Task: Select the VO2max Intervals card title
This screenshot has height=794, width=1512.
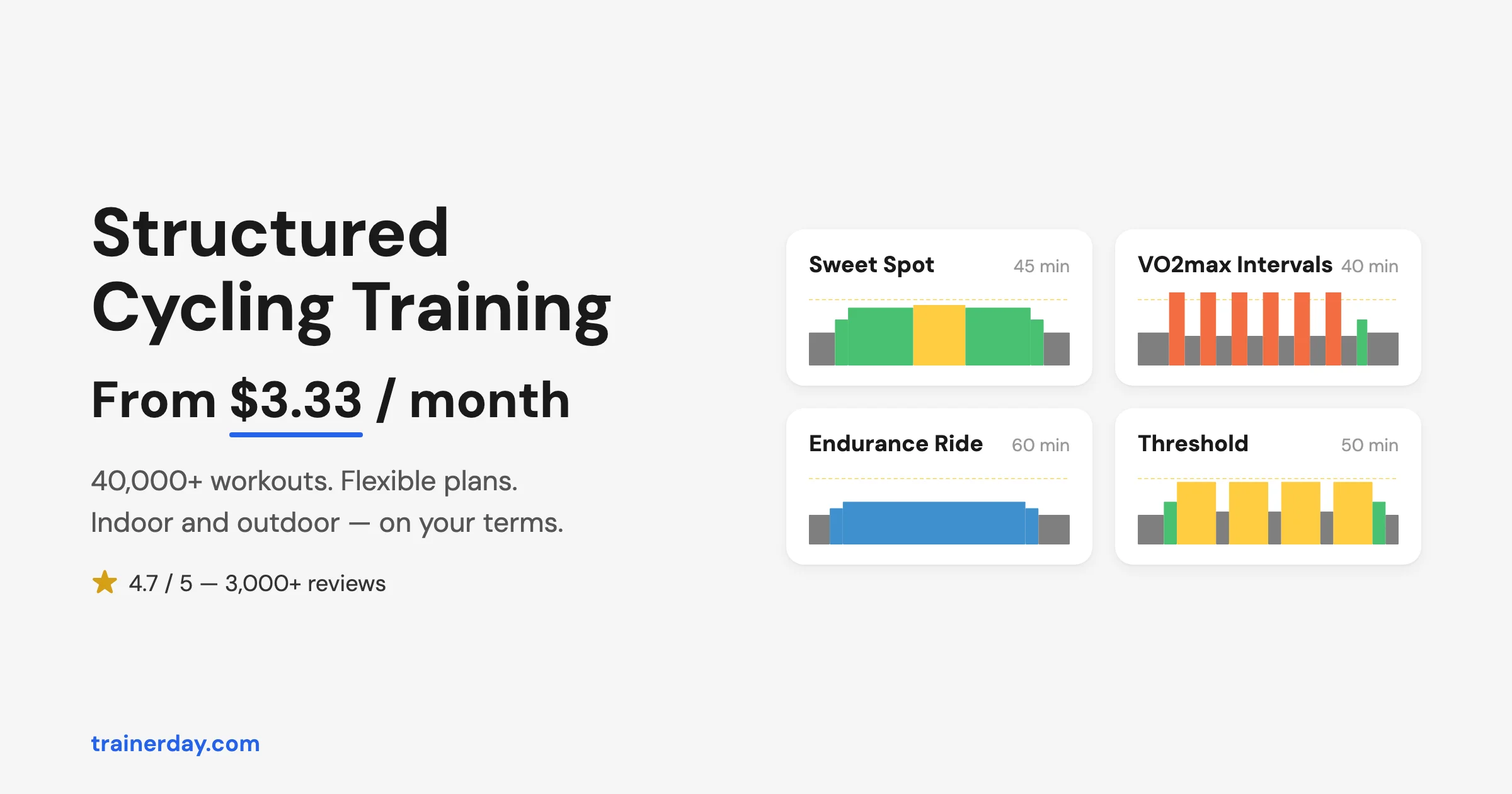Action: [x=1235, y=265]
